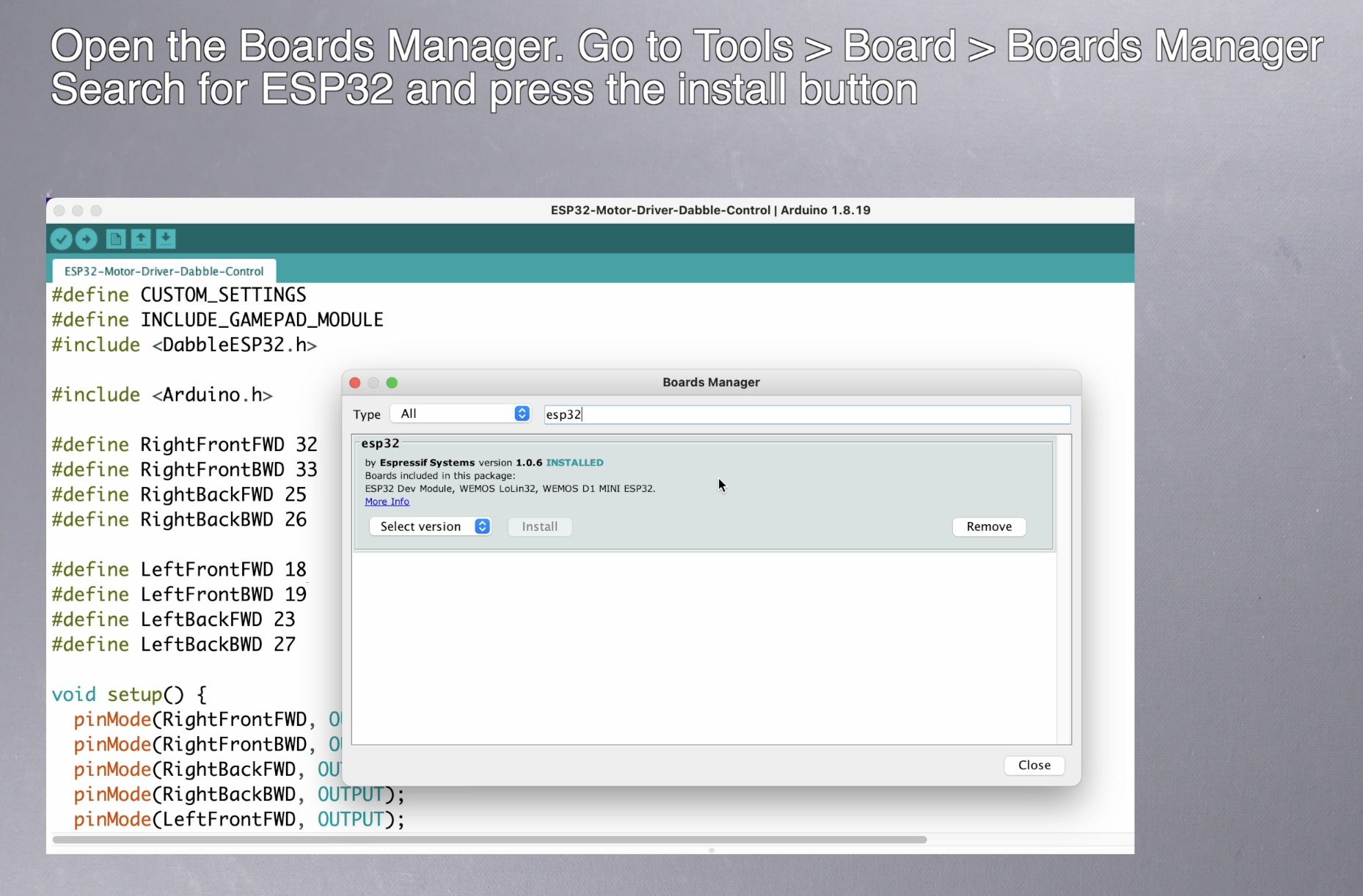Click the '#define LeftFrontBWD 19' line
The height and width of the screenshot is (896, 1363).
click(x=179, y=594)
